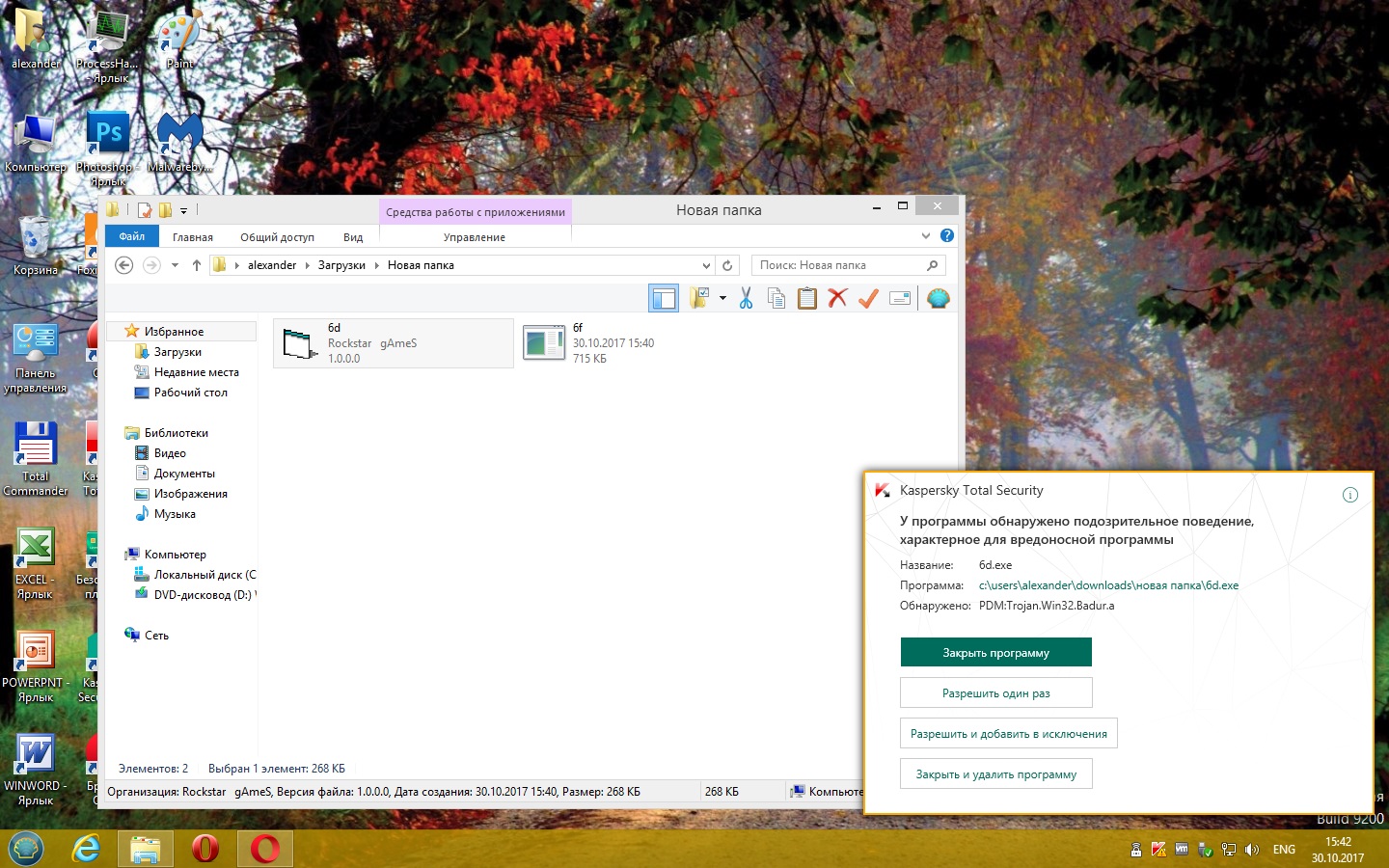1389x868 pixels.
Task: Cut the selected file with scissors icon
Action: point(746,298)
